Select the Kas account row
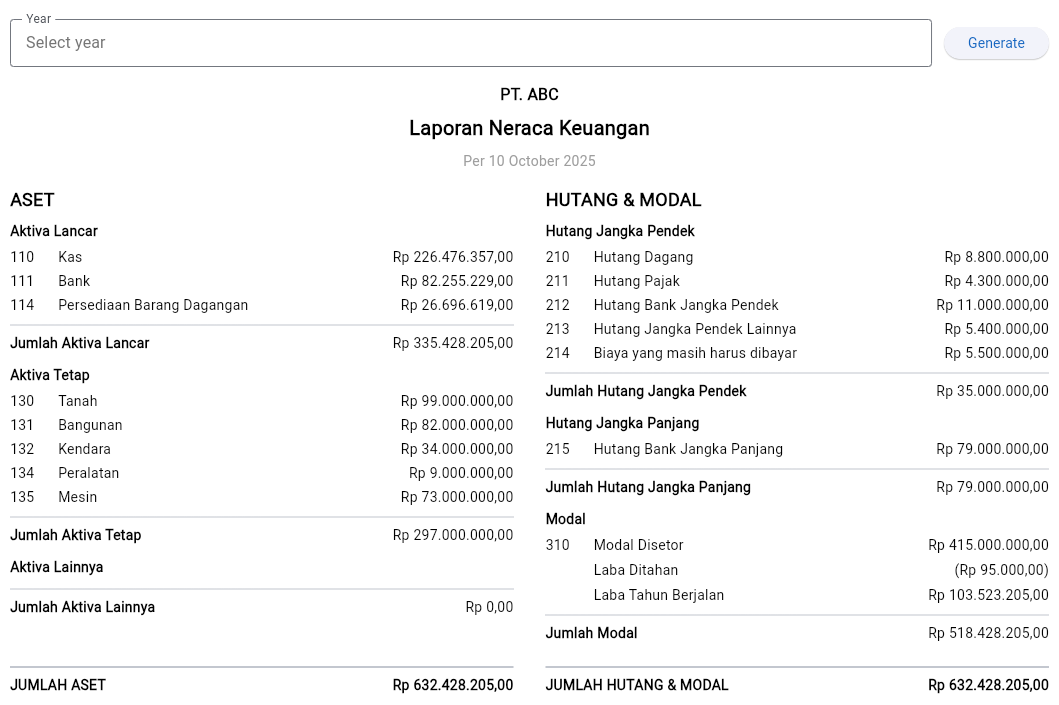 [70, 257]
